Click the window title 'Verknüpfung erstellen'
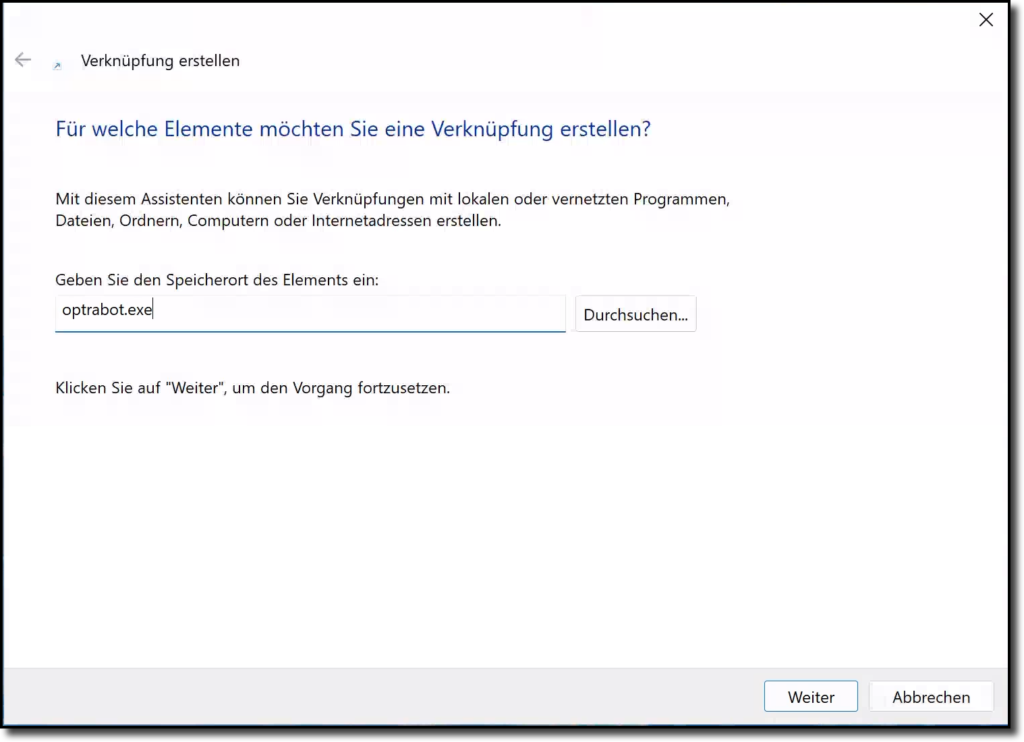The image size is (1024, 742). click(160, 61)
